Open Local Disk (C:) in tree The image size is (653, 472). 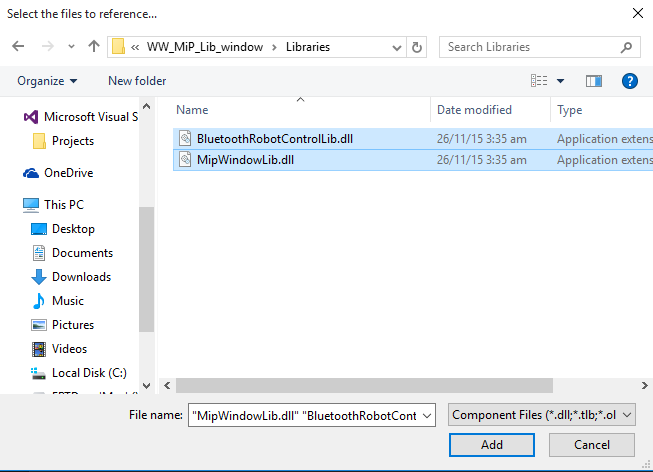89,373
